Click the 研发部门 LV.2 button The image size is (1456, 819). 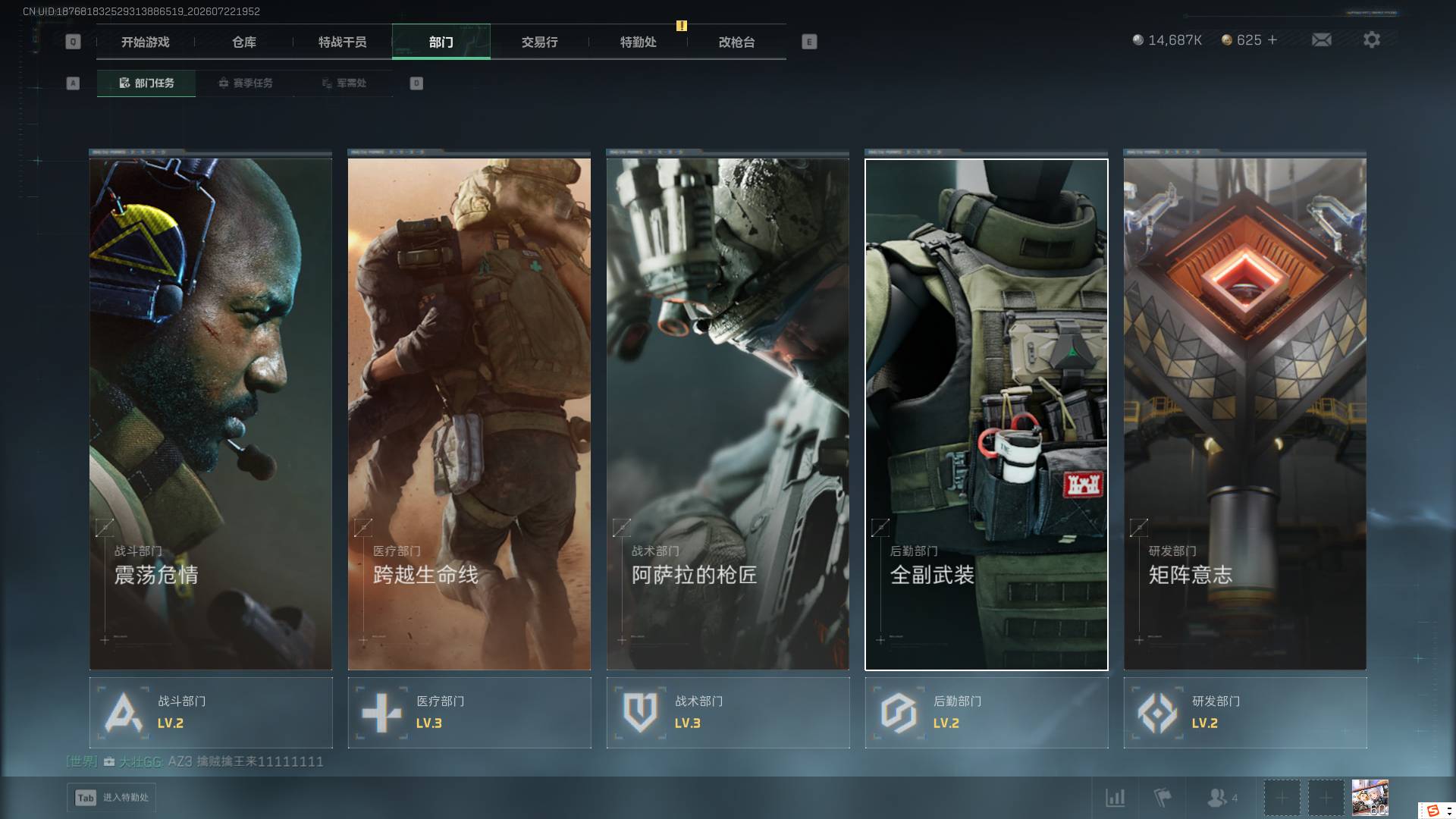tap(1245, 713)
